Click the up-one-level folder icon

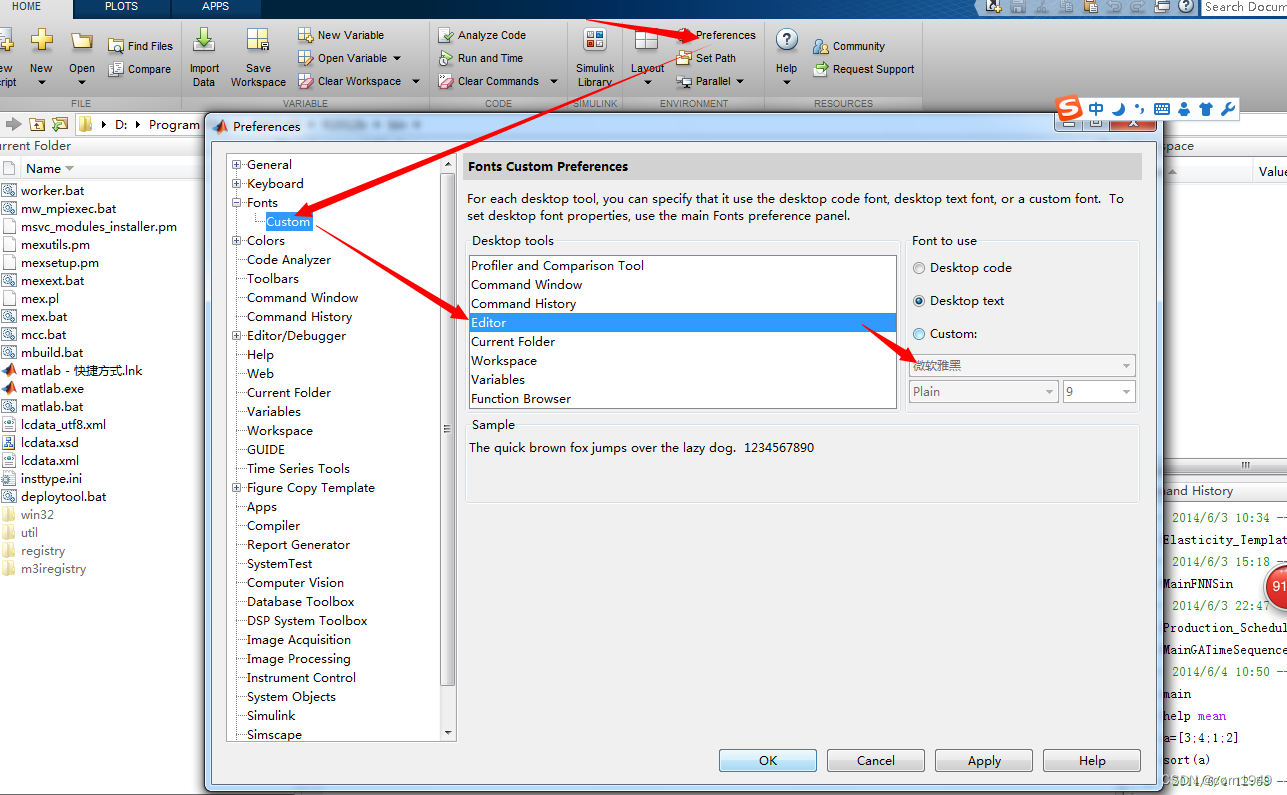(37, 124)
